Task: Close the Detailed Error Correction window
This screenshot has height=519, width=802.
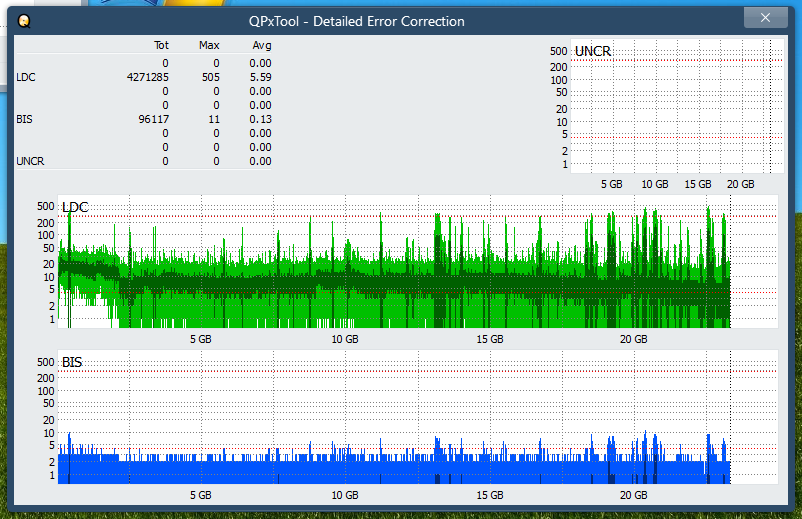Action: [x=765, y=18]
